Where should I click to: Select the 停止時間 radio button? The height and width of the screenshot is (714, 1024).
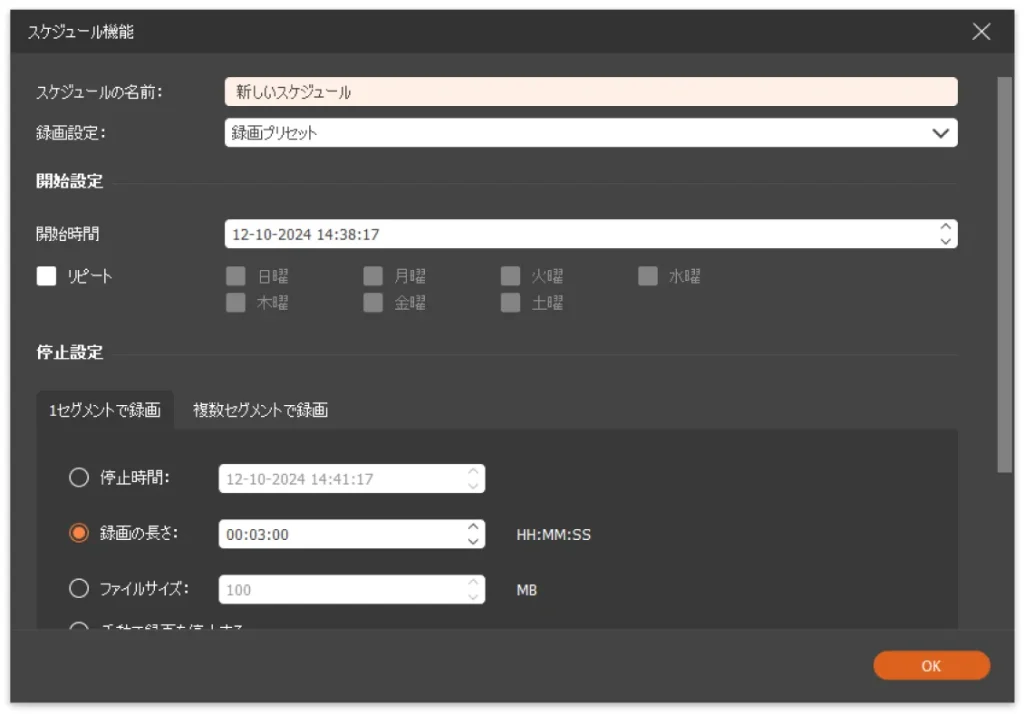coord(79,478)
